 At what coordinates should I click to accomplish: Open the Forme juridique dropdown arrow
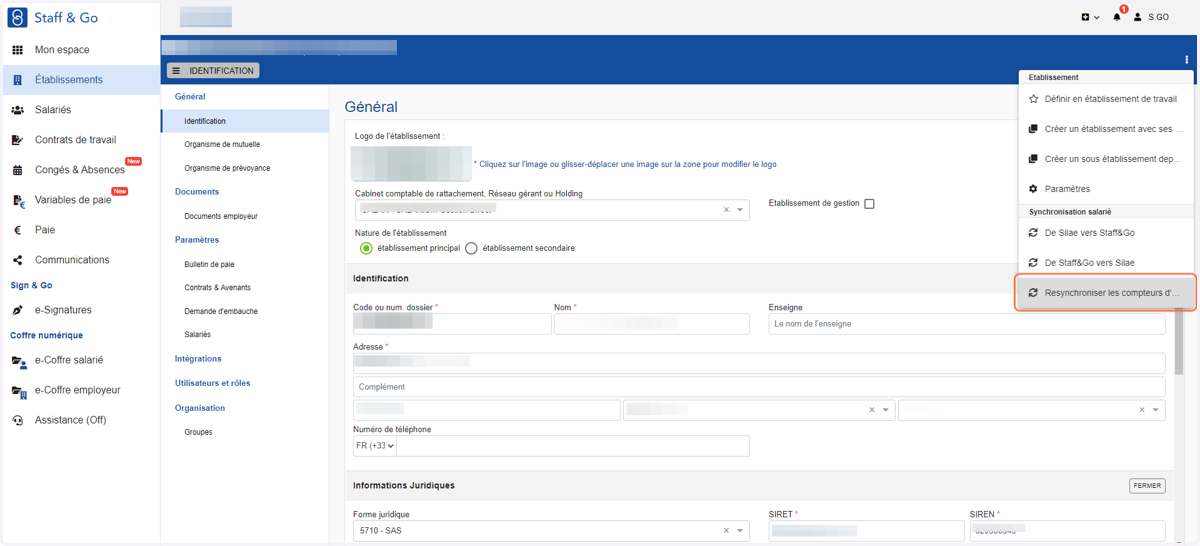pyautogui.click(x=740, y=531)
